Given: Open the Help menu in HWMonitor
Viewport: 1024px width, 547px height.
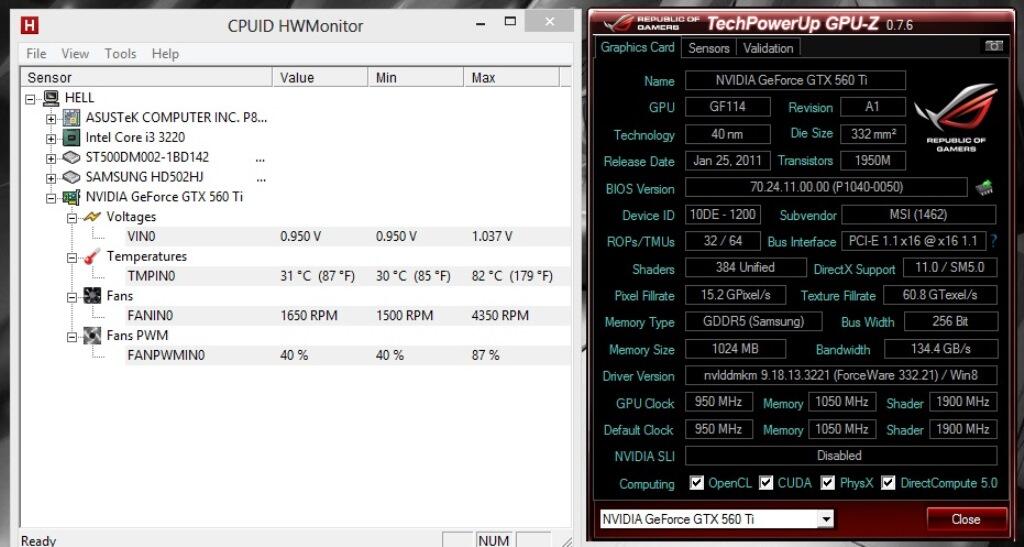Looking at the screenshot, I should pyautogui.click(x=165, y=54).
